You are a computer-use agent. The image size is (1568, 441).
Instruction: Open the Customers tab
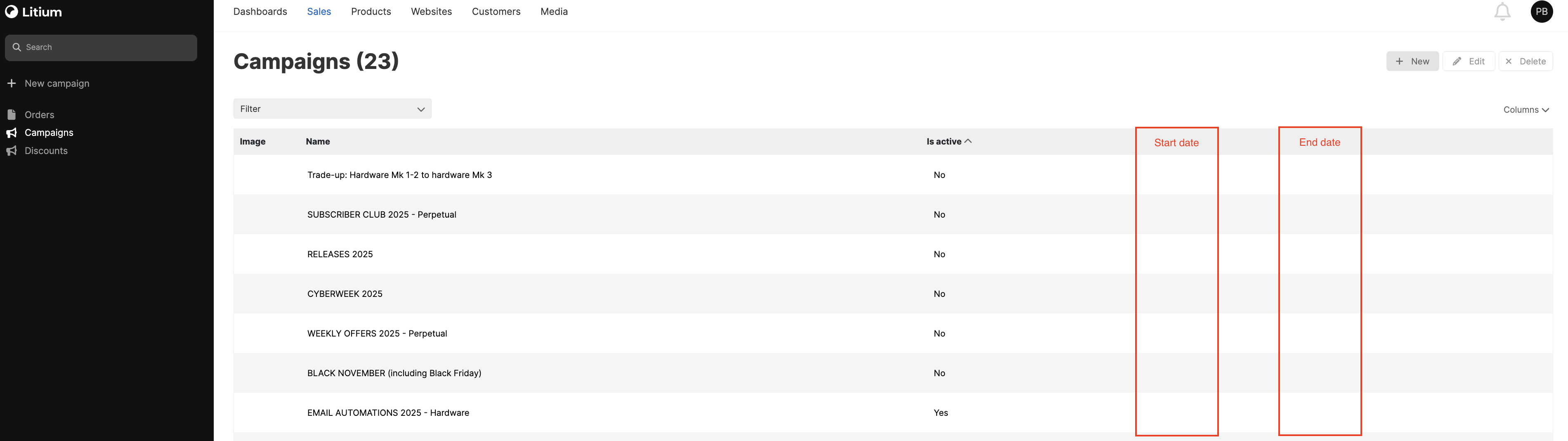(x=496, y=12)
